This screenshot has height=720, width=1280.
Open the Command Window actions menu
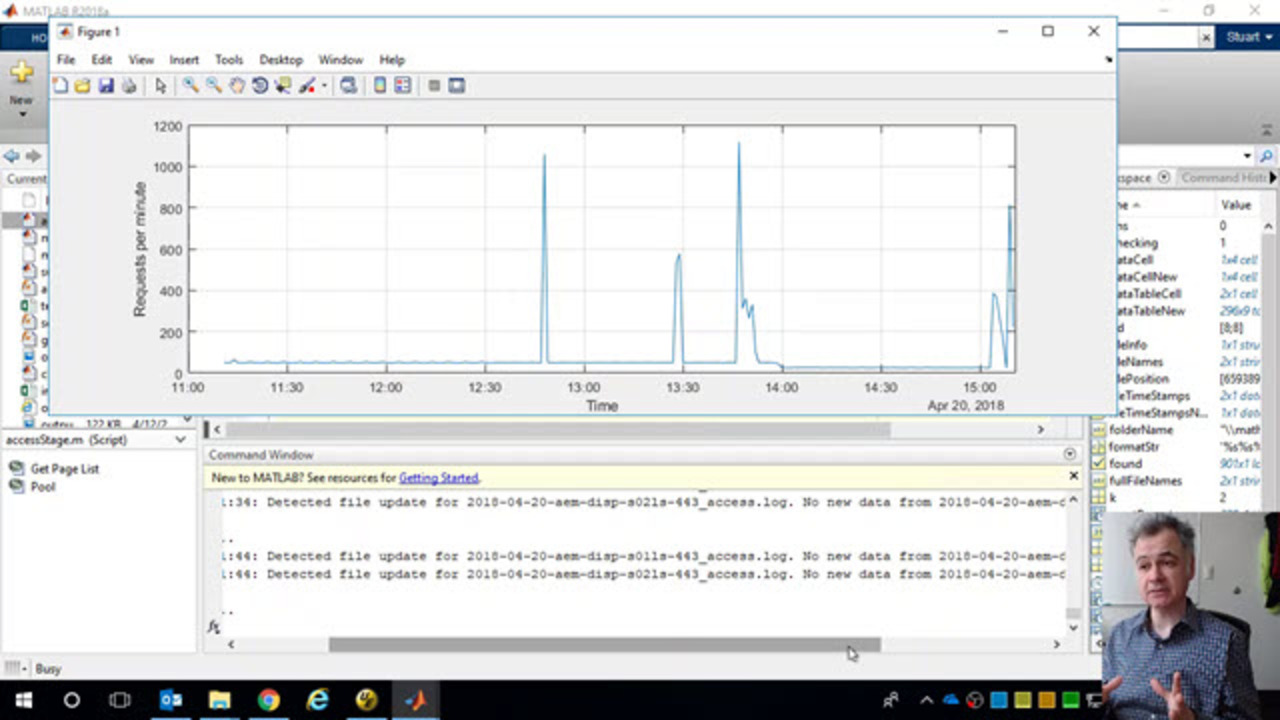1069,455
